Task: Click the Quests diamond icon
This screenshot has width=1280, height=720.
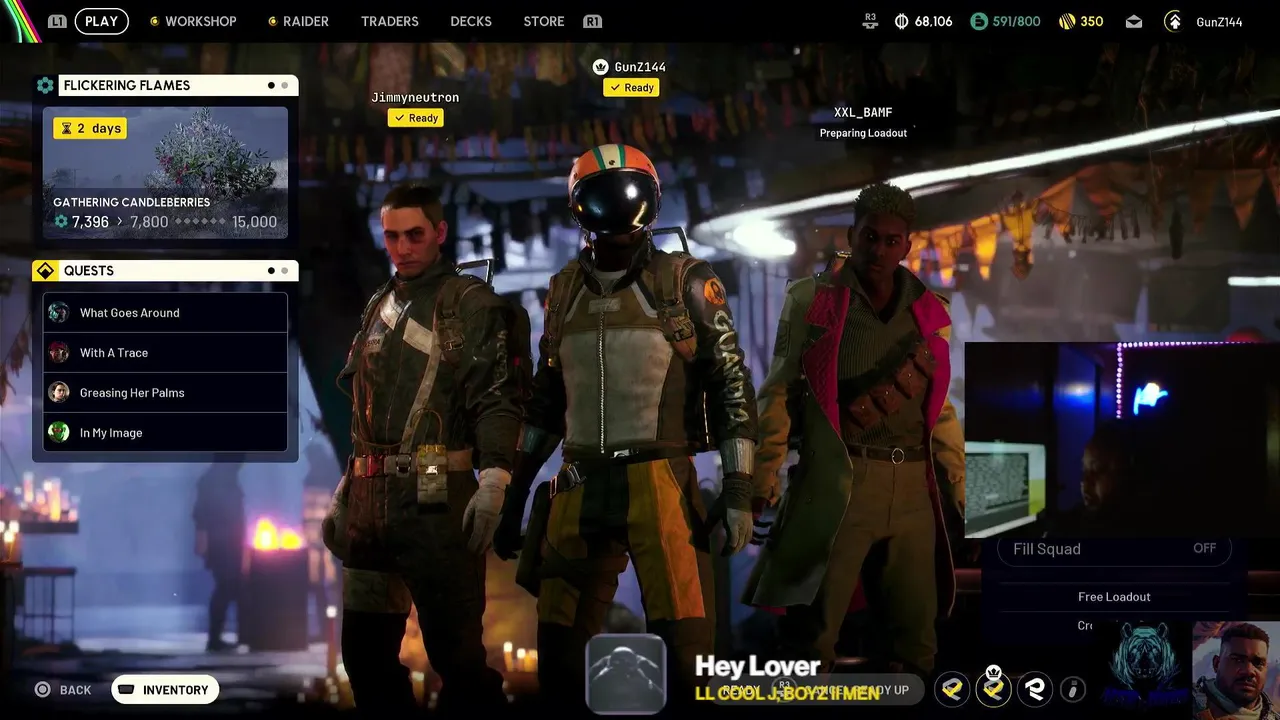Action: (x=45, y=271)
